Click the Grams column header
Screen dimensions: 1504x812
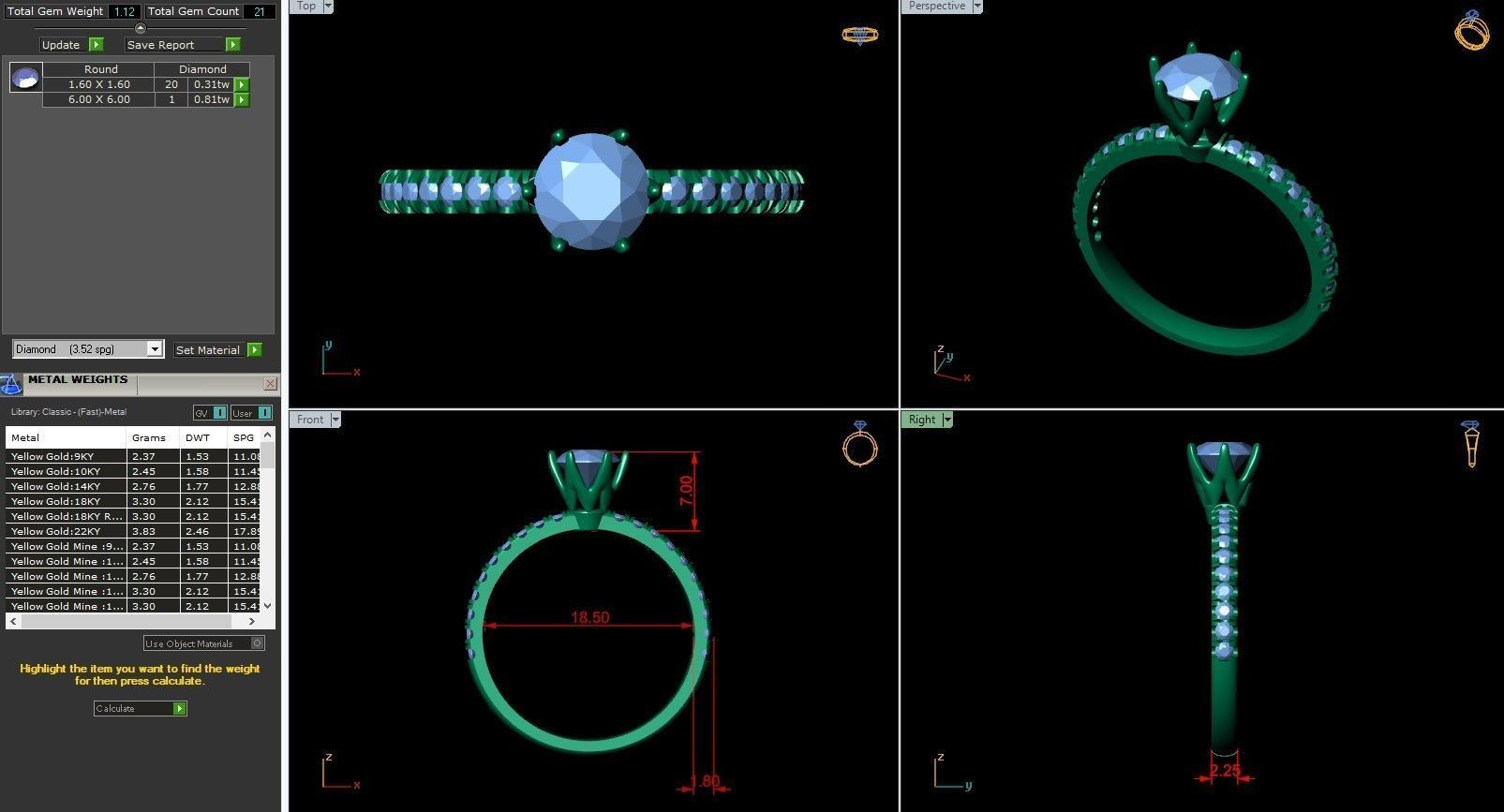(153, 437)
